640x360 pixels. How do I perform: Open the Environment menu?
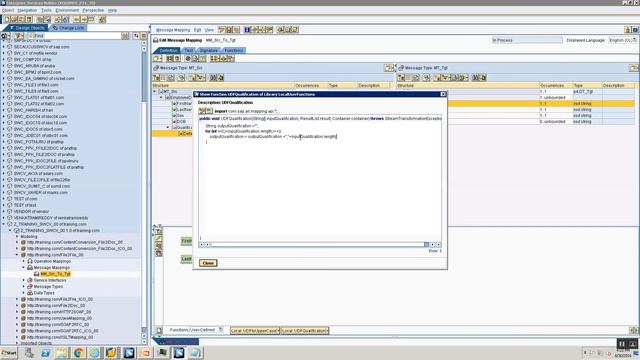point(67,10)
